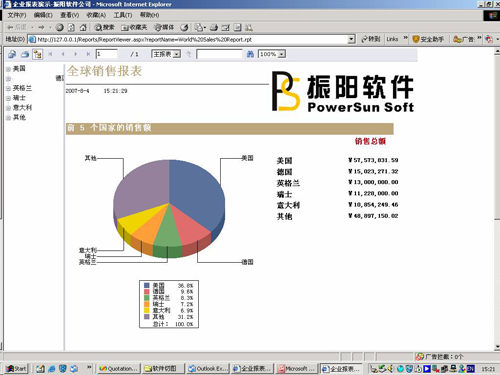Click the IE history icon
Viewport: 500px width, 375px height.
pos(184,27)
